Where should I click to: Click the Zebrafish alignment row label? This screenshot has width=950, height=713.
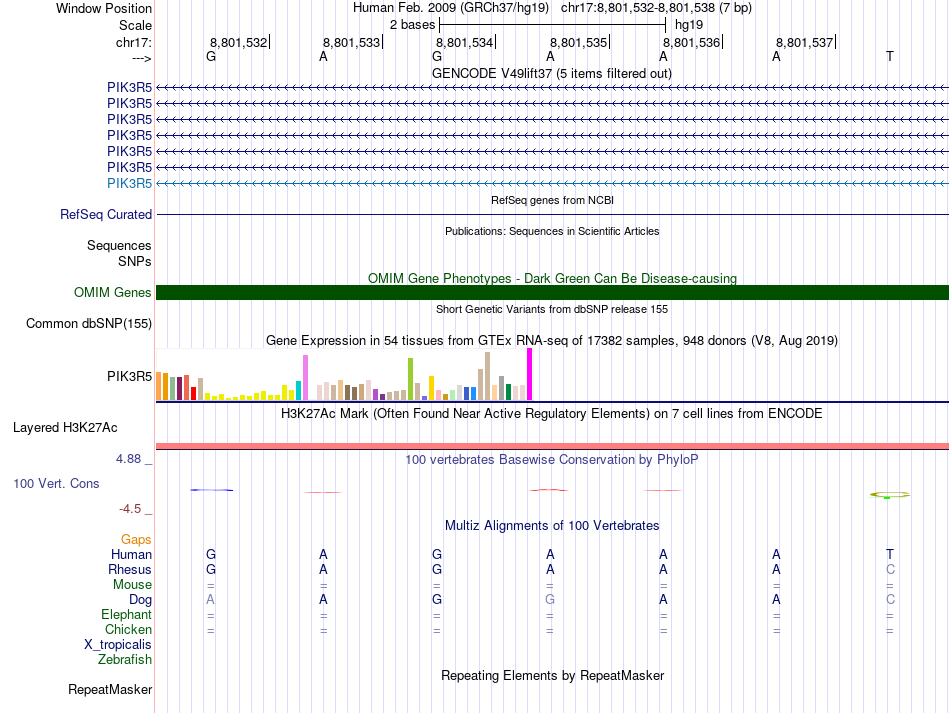pyautogui.click(x=125, y=659)
